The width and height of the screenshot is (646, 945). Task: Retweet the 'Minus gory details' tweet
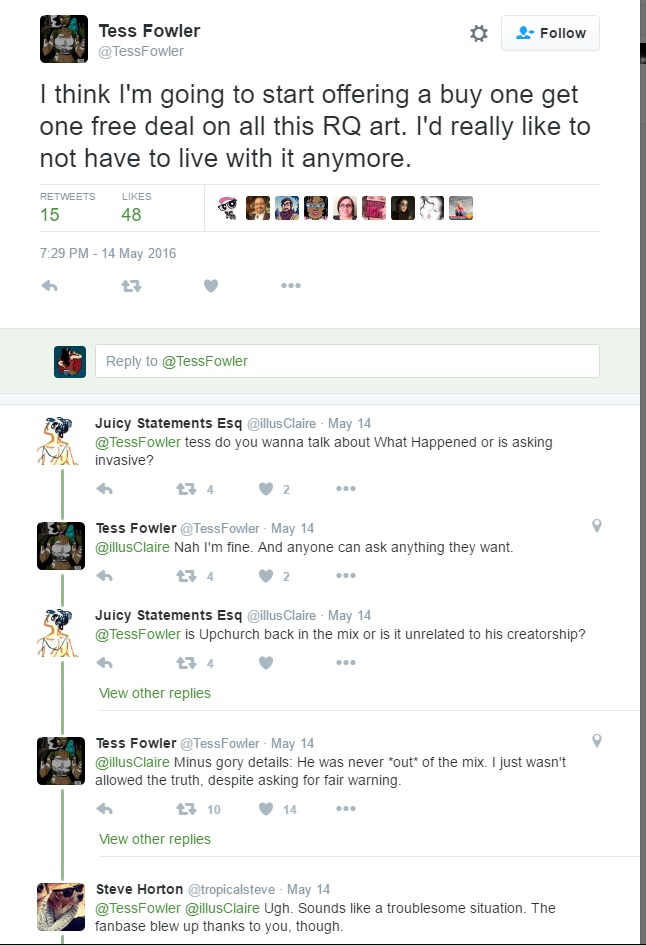pos(186,809)
